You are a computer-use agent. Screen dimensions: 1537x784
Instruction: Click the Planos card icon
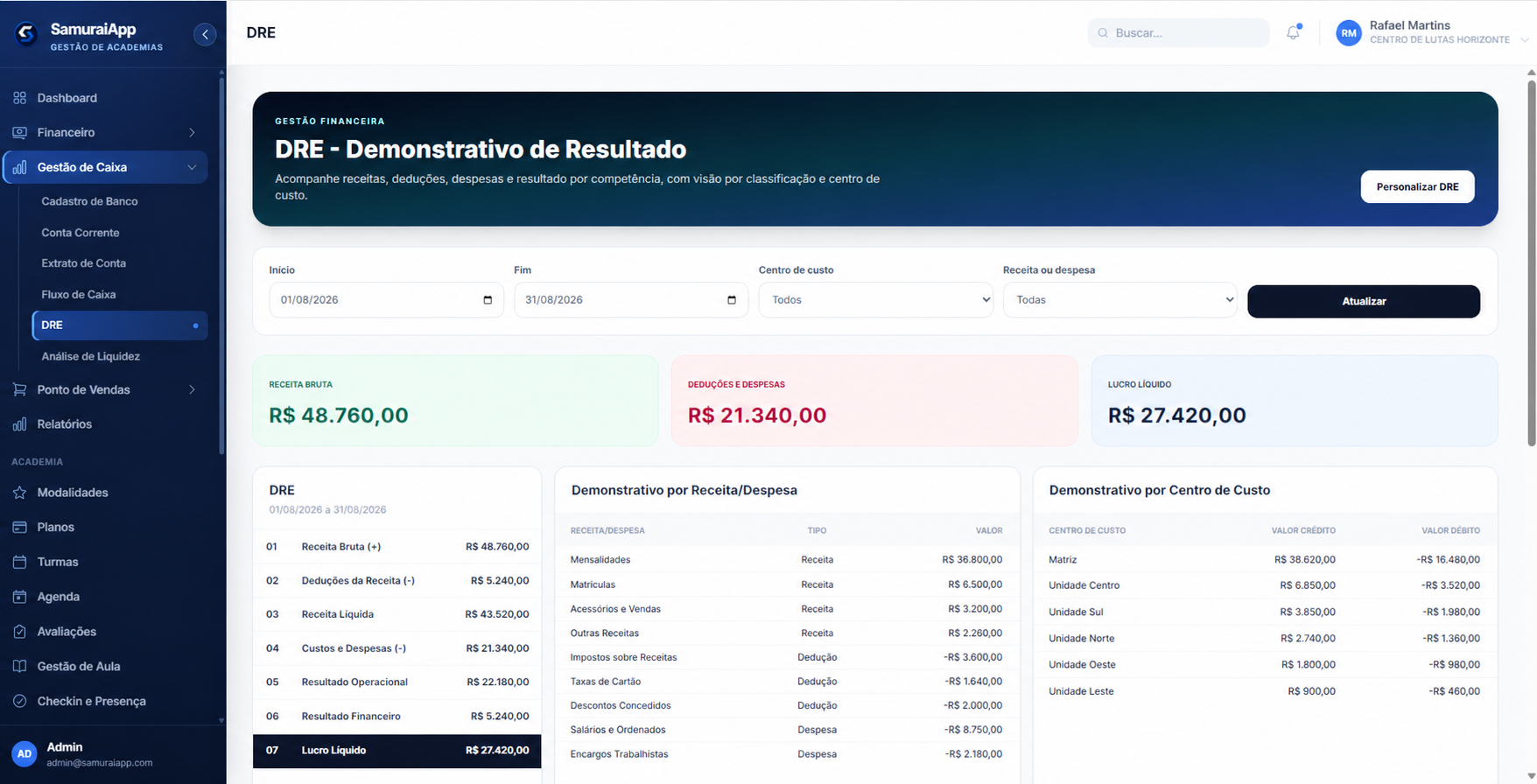click(x=19, y=527)
